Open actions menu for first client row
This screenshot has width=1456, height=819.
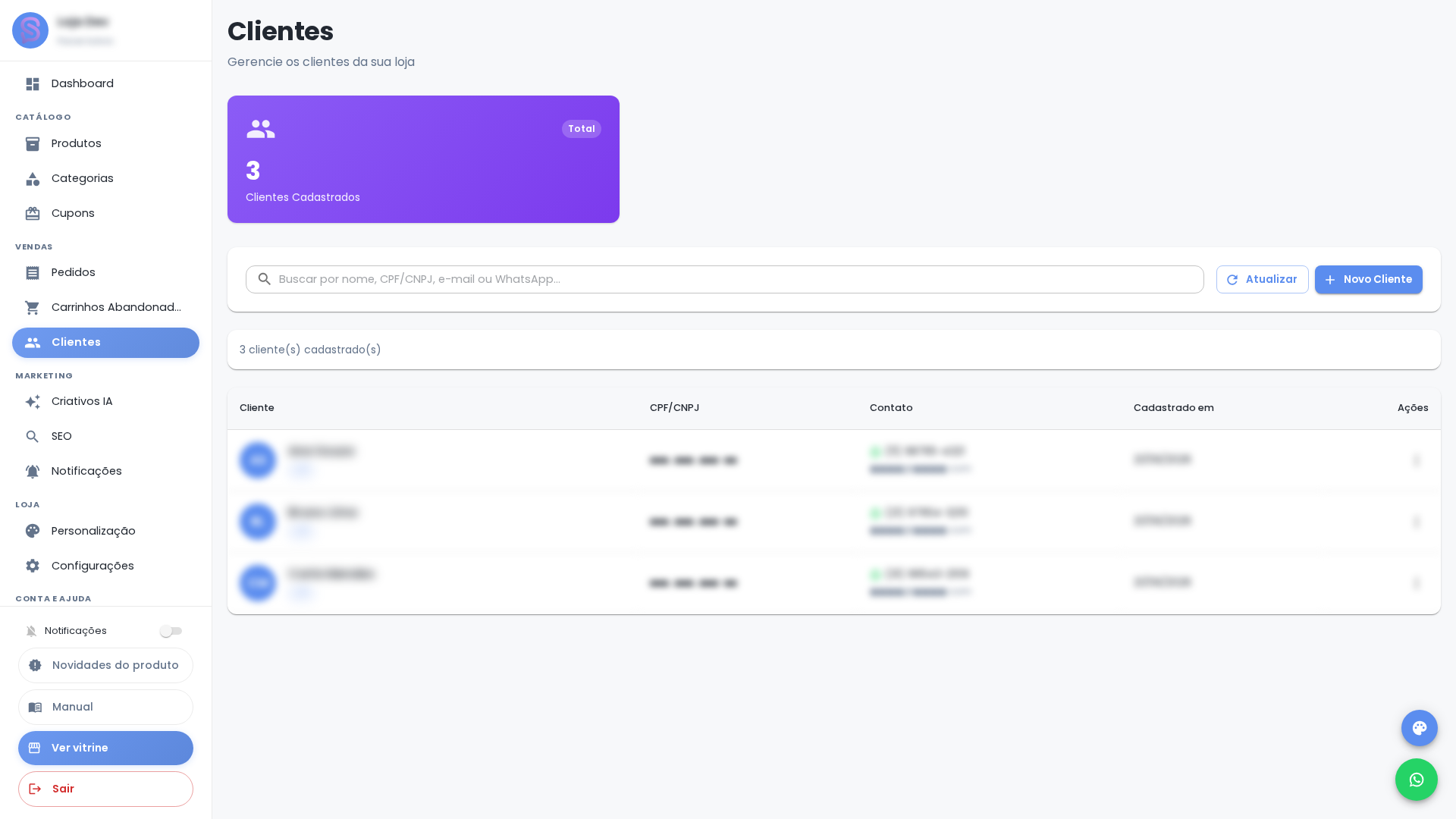pos(1417,461)
